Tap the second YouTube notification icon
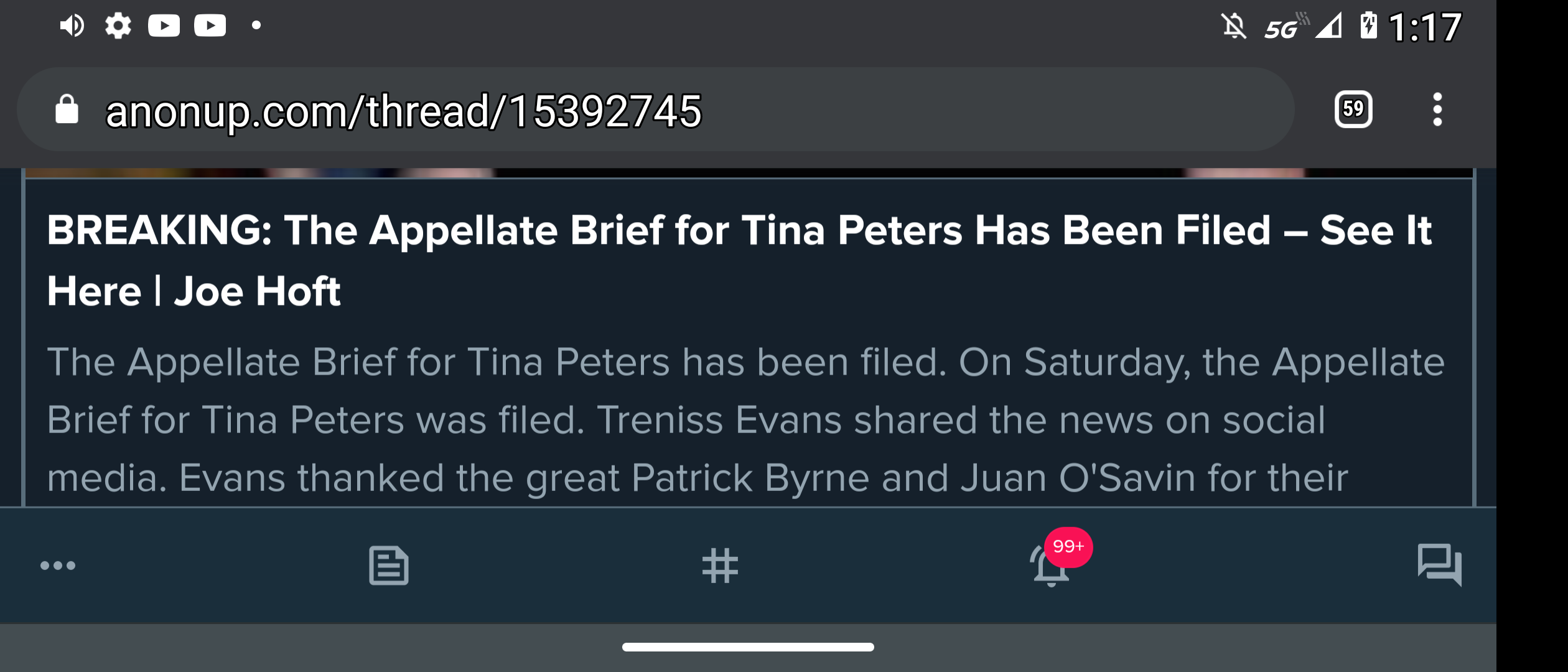This screenshot has width=1568, height=672. (210, 26)
